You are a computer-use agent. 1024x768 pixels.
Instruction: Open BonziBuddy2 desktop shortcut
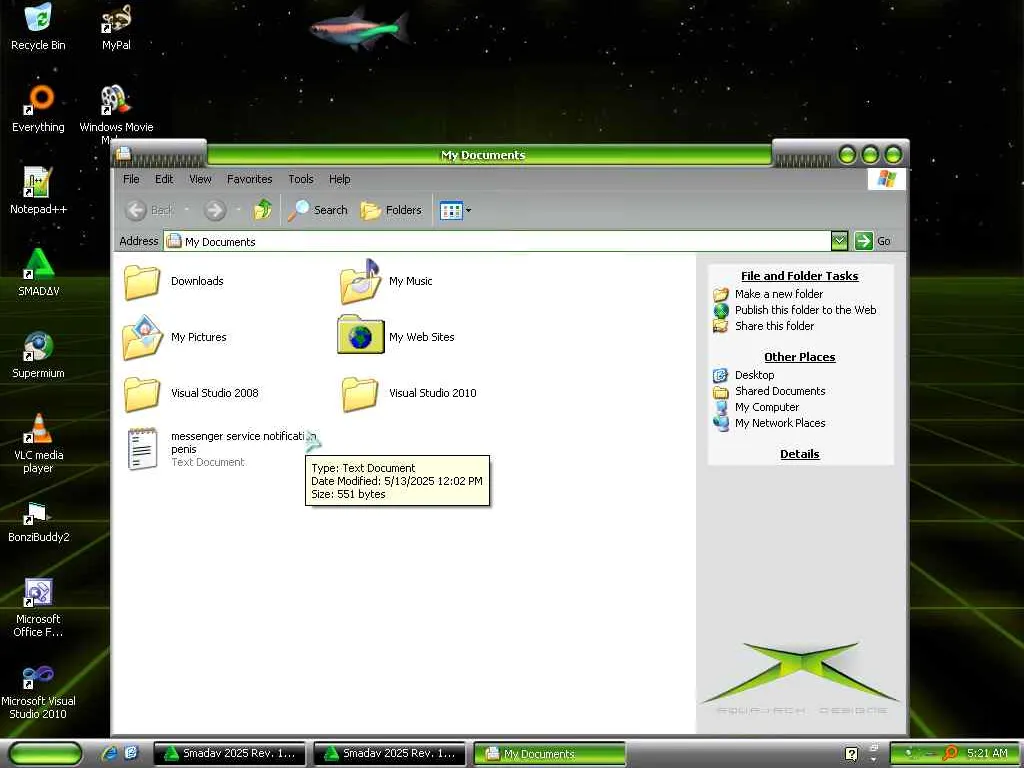(x=38, y=520)
